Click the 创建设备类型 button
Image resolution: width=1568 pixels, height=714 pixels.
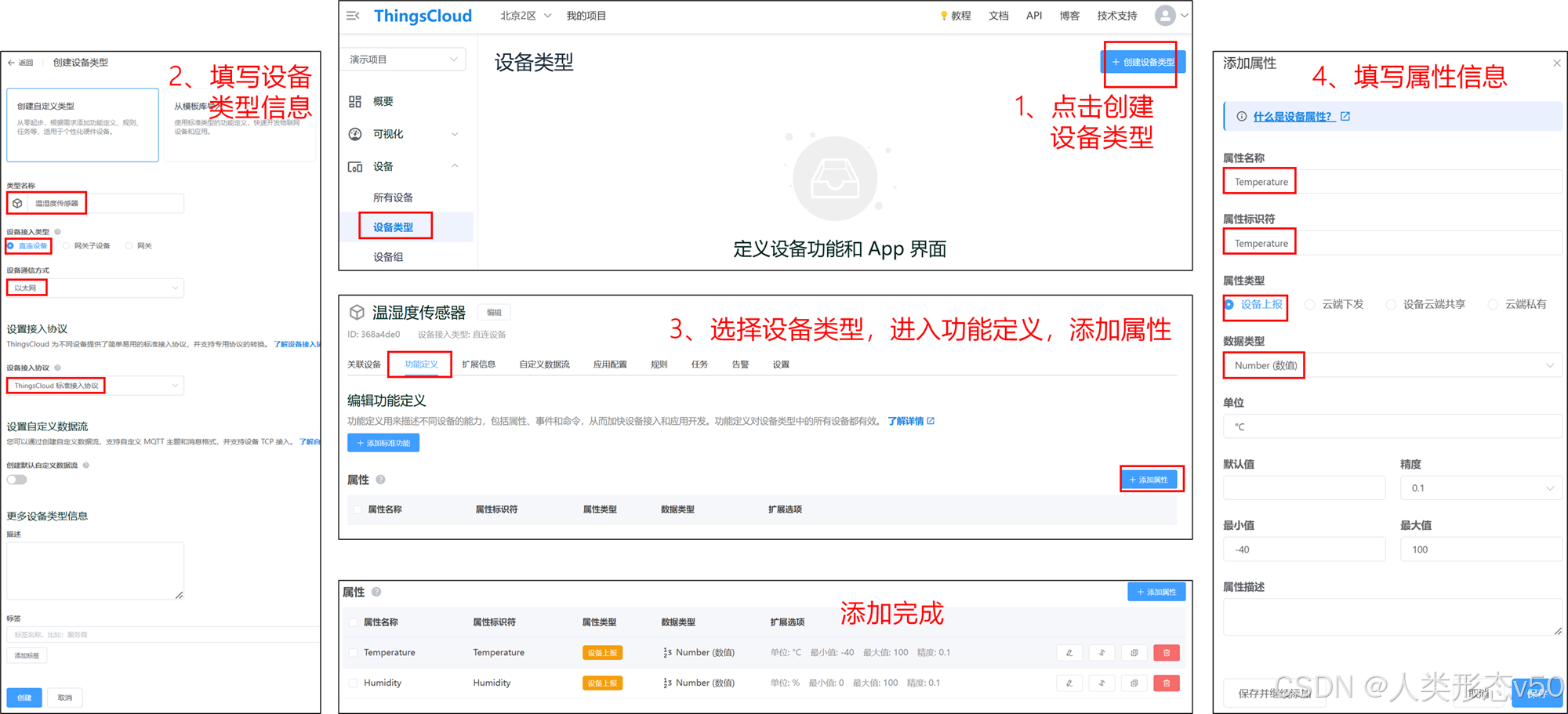(1143, 62)
